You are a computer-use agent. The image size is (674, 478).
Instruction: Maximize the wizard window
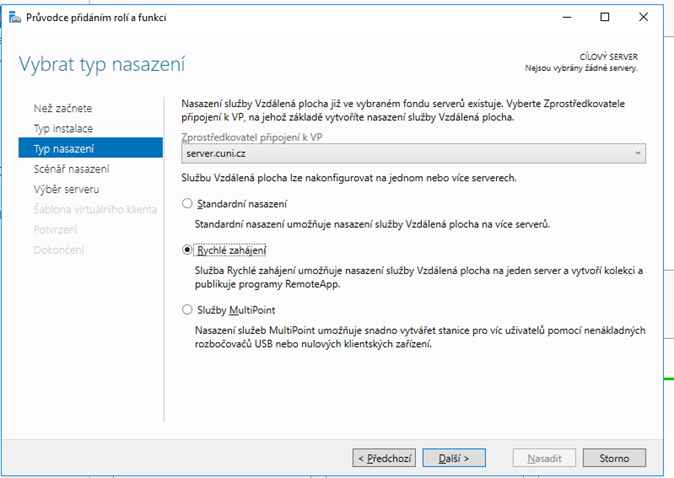coord(604,17)
